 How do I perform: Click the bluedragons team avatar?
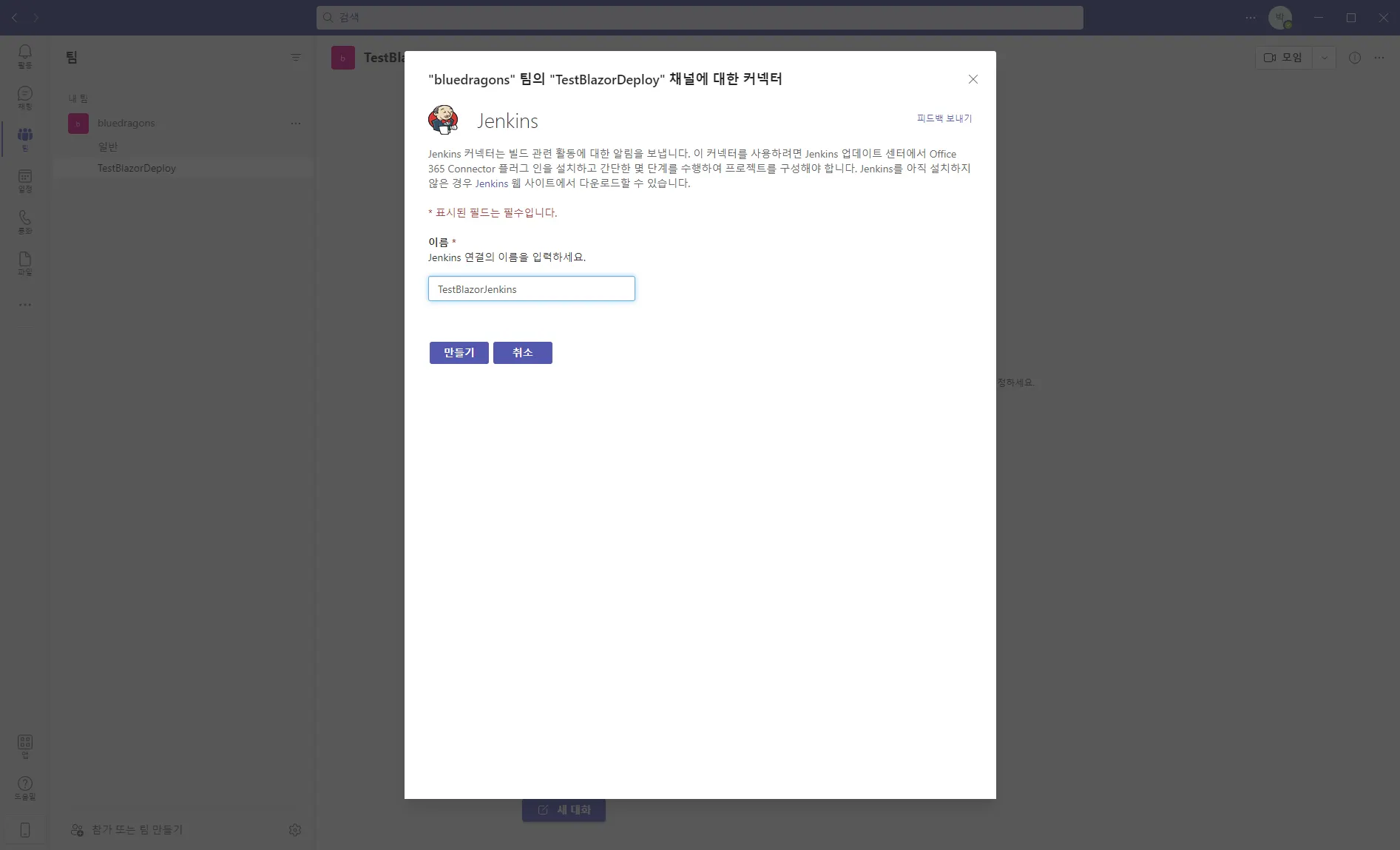point(78,124)
